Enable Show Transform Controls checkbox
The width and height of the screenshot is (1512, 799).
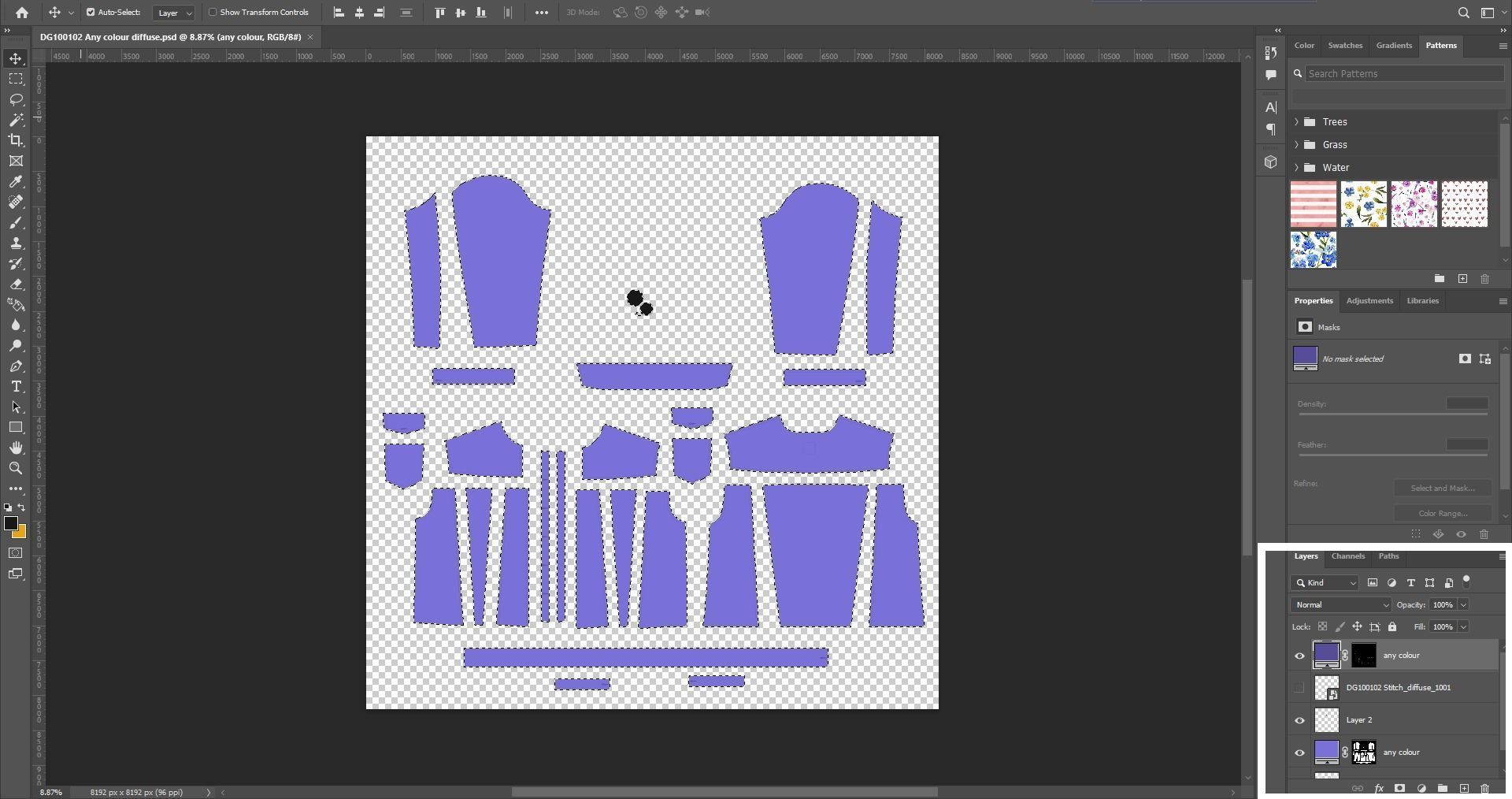(x=213, y=13)
